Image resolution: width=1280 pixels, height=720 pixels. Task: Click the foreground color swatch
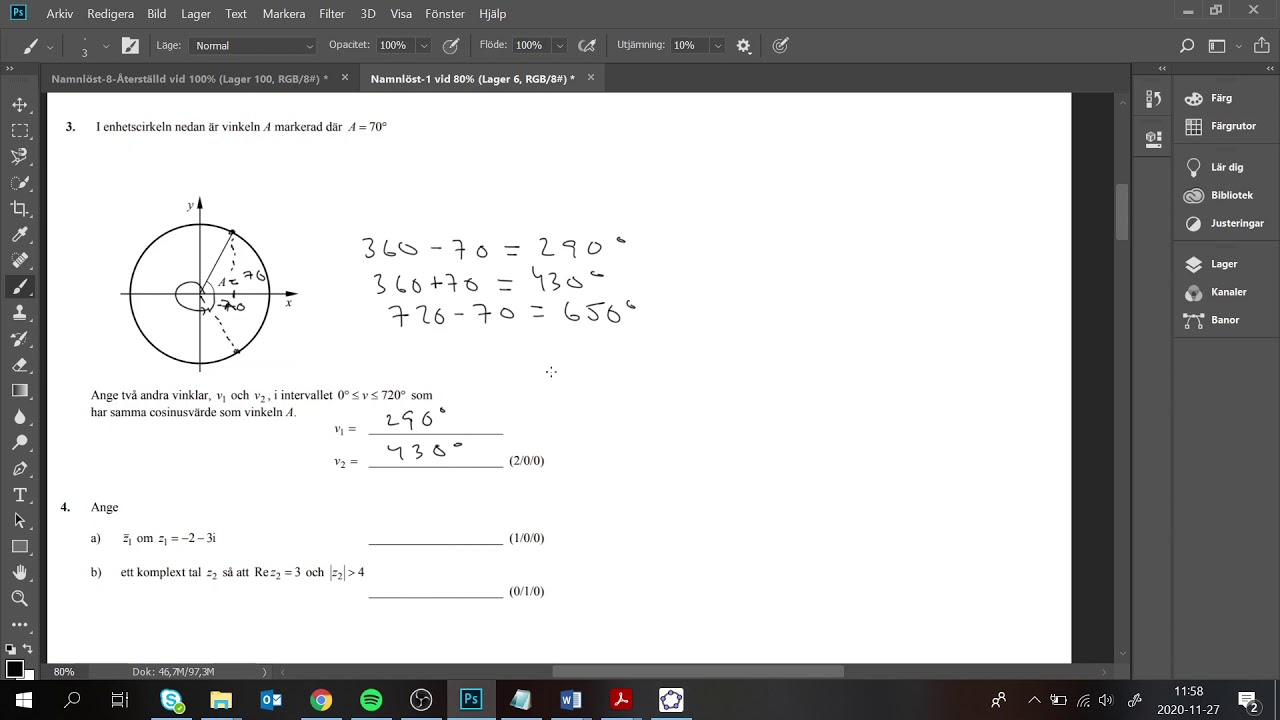(x=14, y=669)
